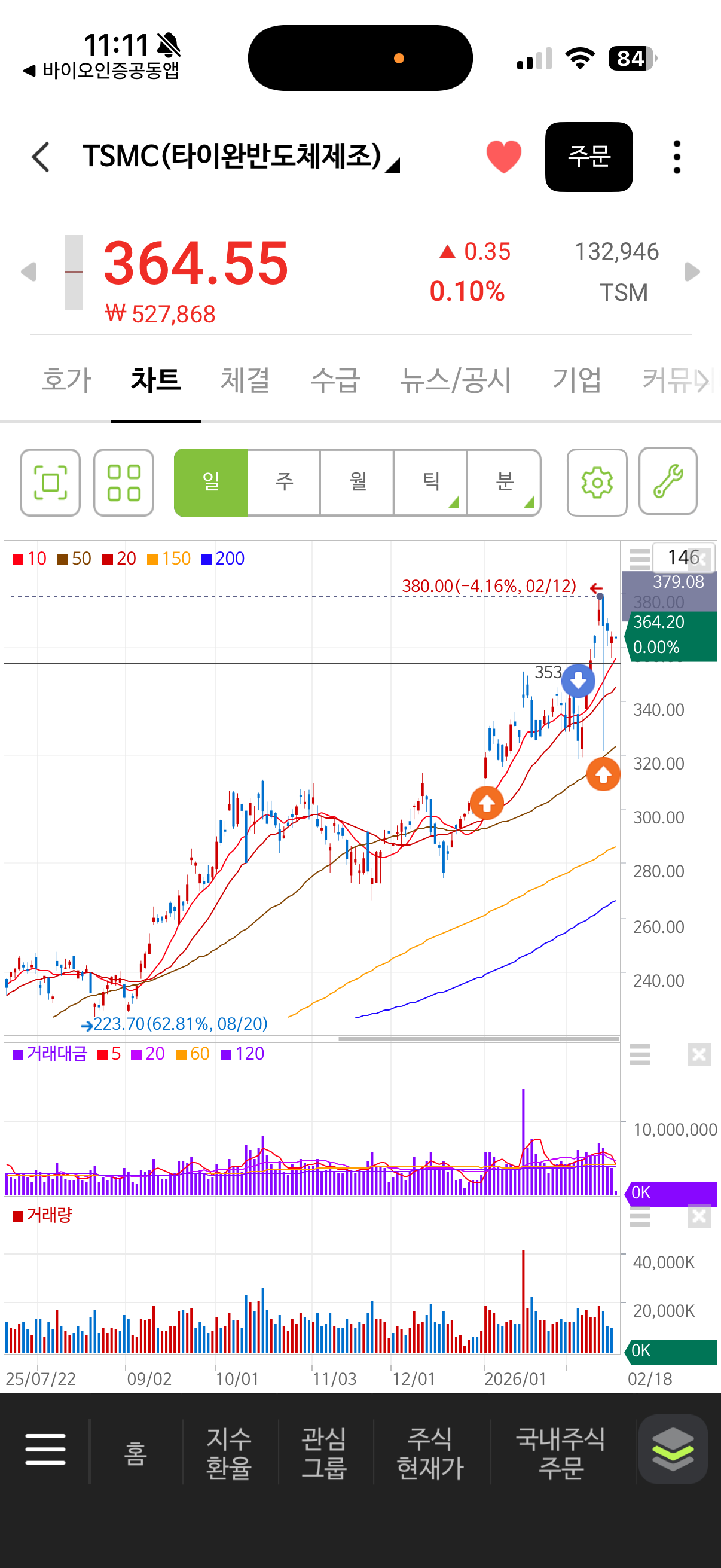Switch to the 호가 tab
Screen dimensions: 721x1568
point(66,380)
